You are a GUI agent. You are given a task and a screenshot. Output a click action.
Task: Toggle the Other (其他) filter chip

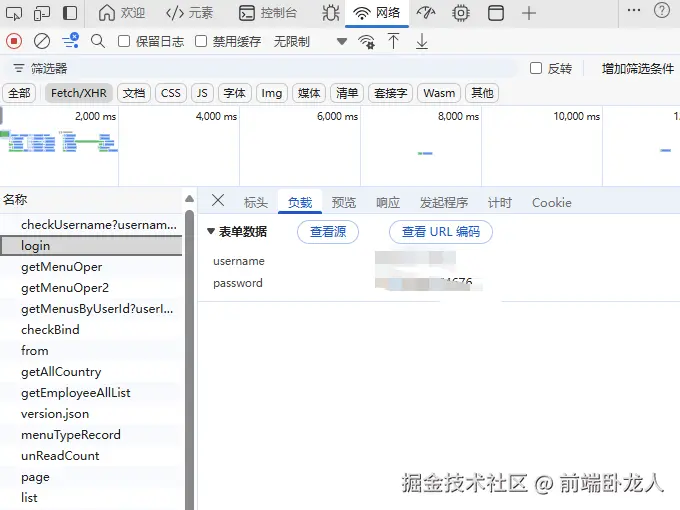[482, 93]
